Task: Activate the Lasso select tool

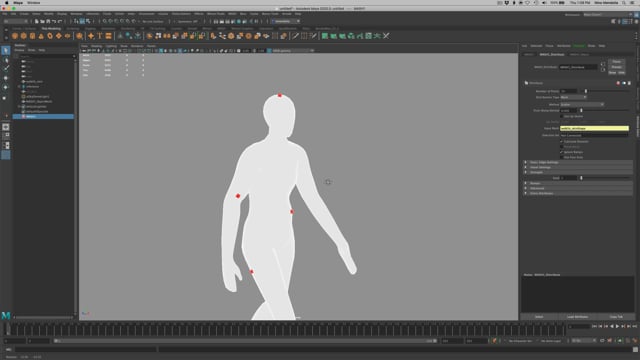Action: 6,60
